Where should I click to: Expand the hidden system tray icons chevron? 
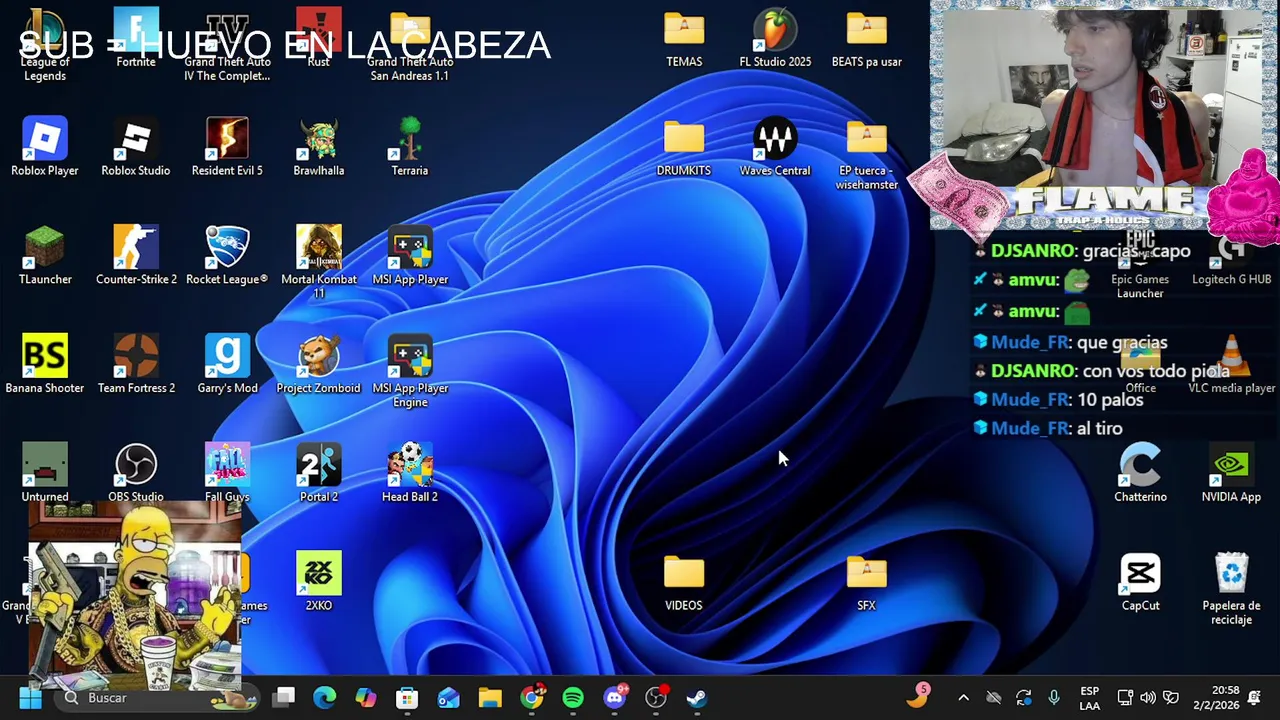(963, 698)
